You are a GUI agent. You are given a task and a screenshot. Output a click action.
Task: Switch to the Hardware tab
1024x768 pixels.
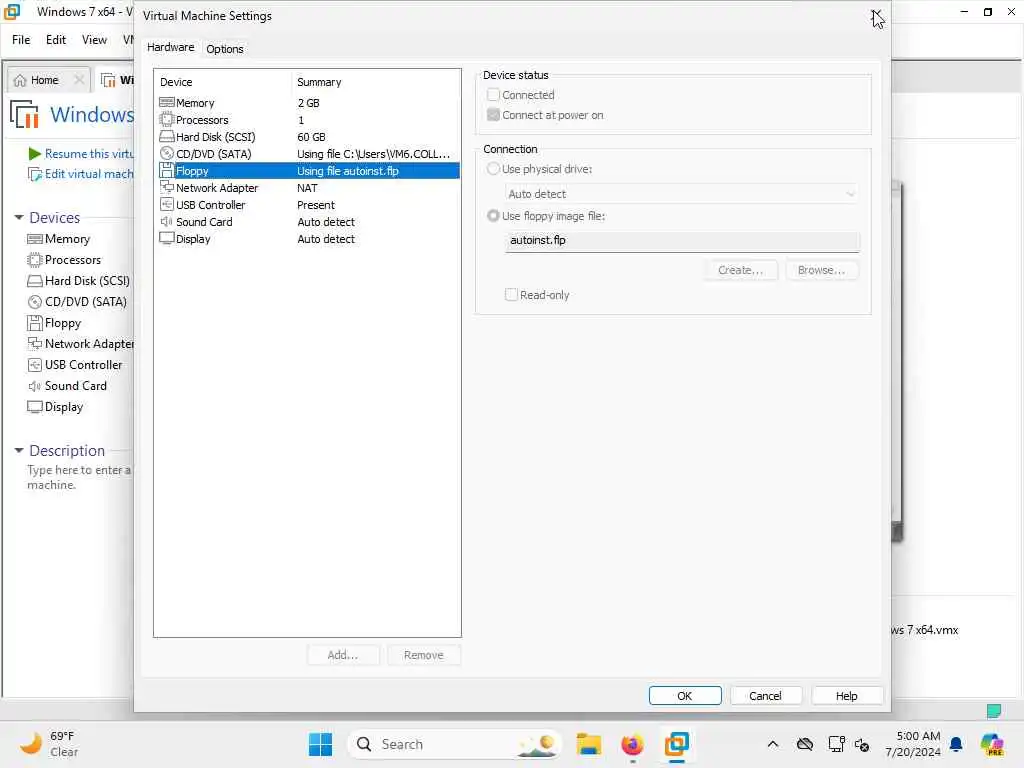click(170, 47)
